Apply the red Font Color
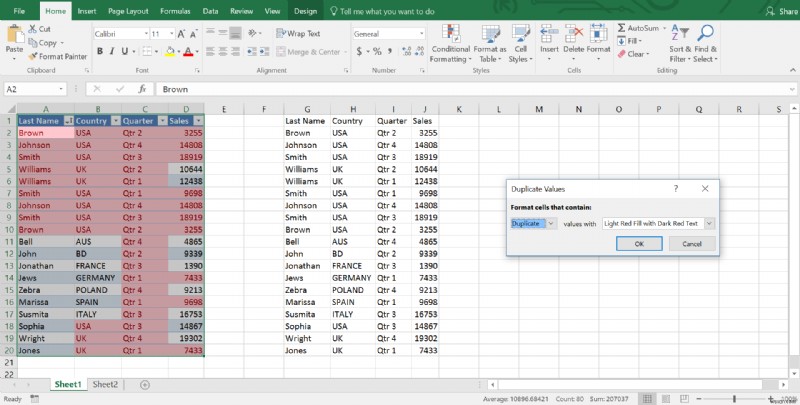 188,51
